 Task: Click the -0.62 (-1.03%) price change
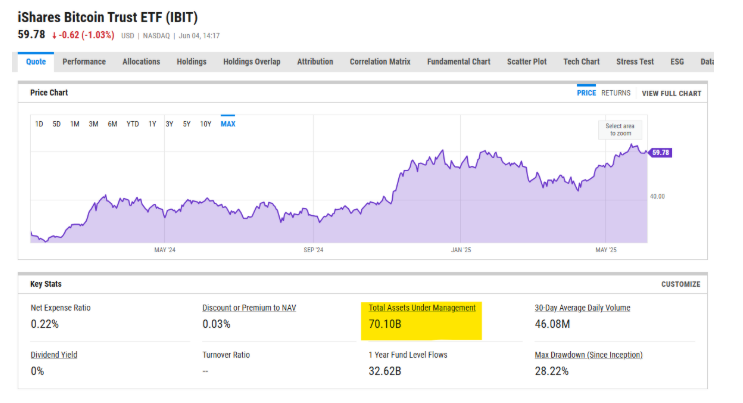[x=83, y=35]
